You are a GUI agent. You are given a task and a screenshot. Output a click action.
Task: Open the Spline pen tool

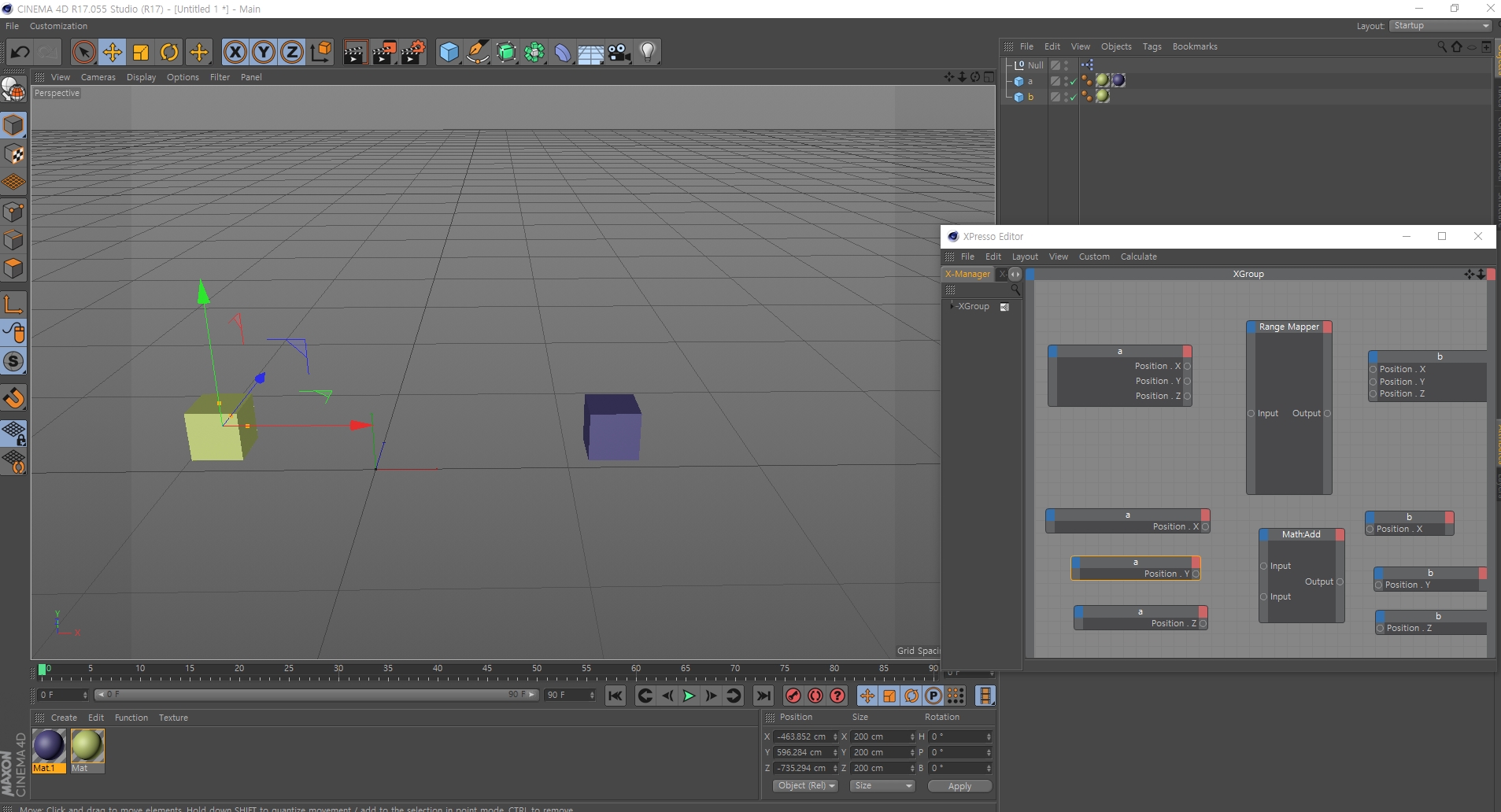tap(478, 53)
